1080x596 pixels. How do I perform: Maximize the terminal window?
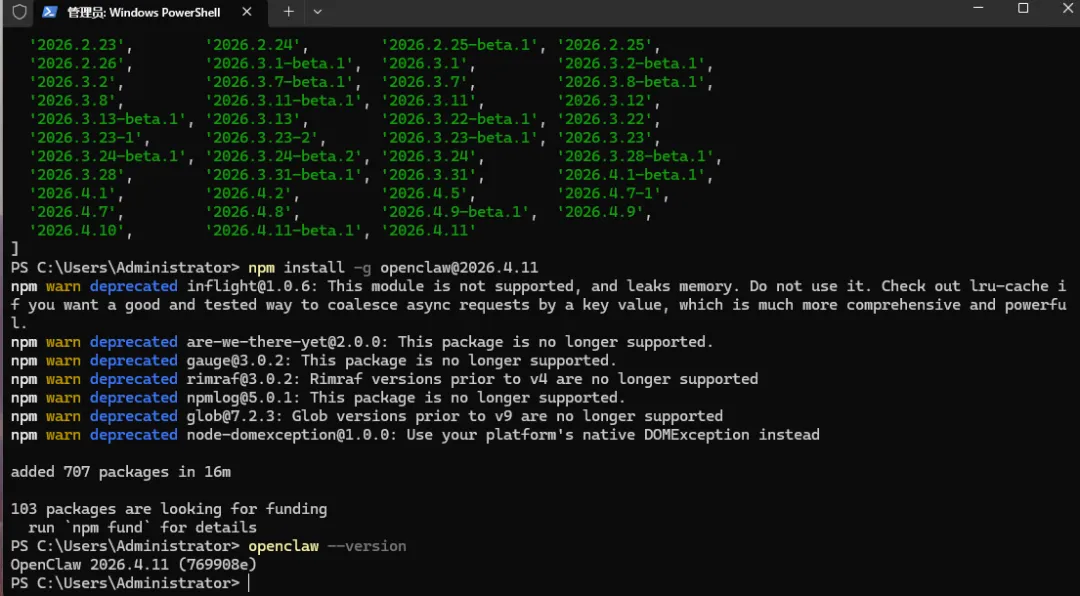tap(1024, 8)
